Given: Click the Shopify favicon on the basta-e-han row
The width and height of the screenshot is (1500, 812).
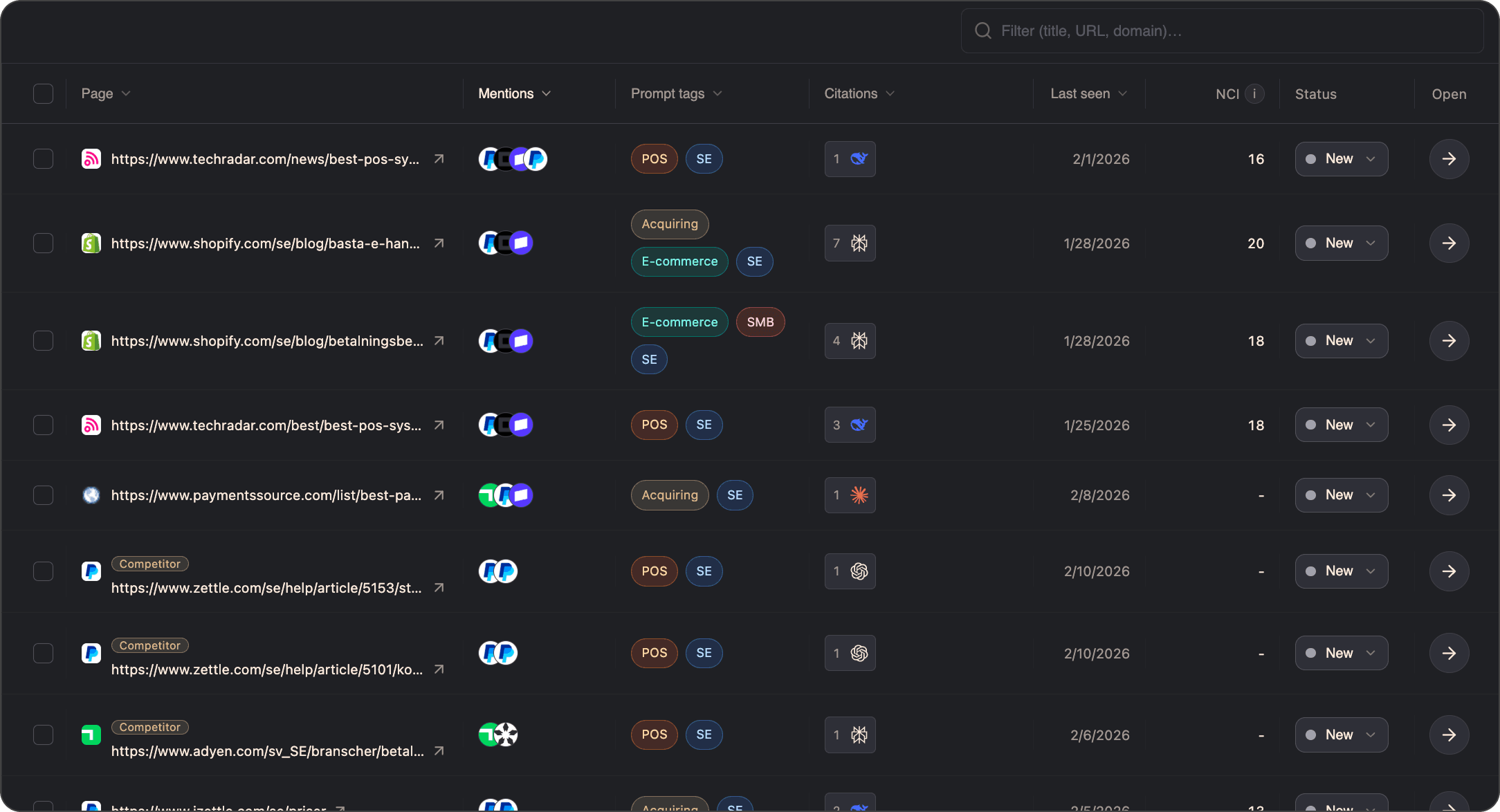Looking at the screenshot, I should pos(91,243).
